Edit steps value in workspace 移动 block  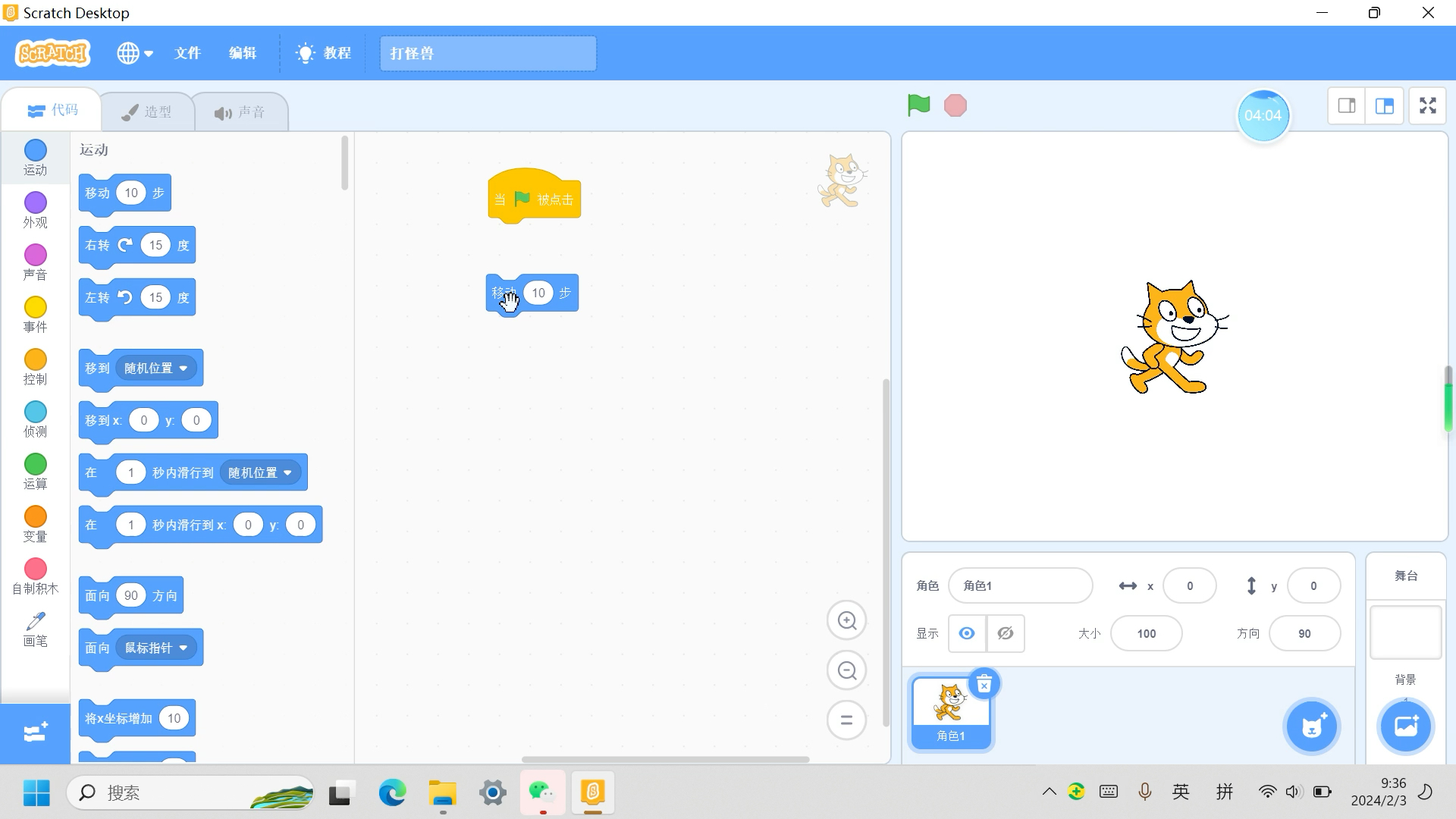tap(538, 293)
